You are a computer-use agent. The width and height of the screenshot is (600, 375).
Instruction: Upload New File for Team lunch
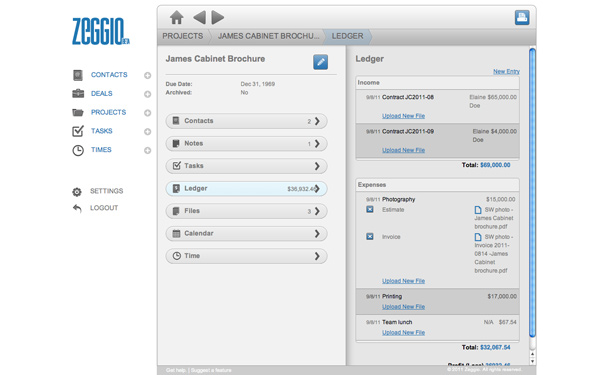(403, 333)
